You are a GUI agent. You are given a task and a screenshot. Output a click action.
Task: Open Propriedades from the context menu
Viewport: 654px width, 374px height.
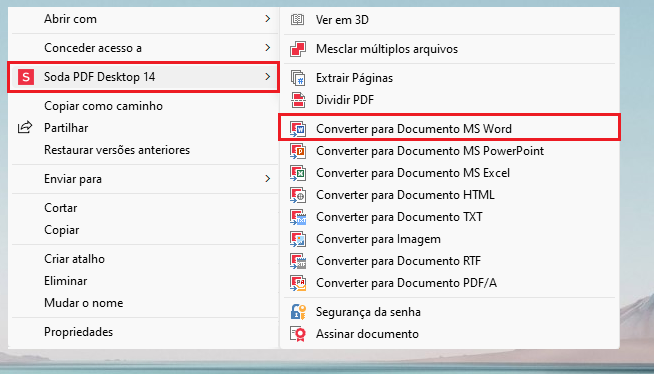point(144,332)
